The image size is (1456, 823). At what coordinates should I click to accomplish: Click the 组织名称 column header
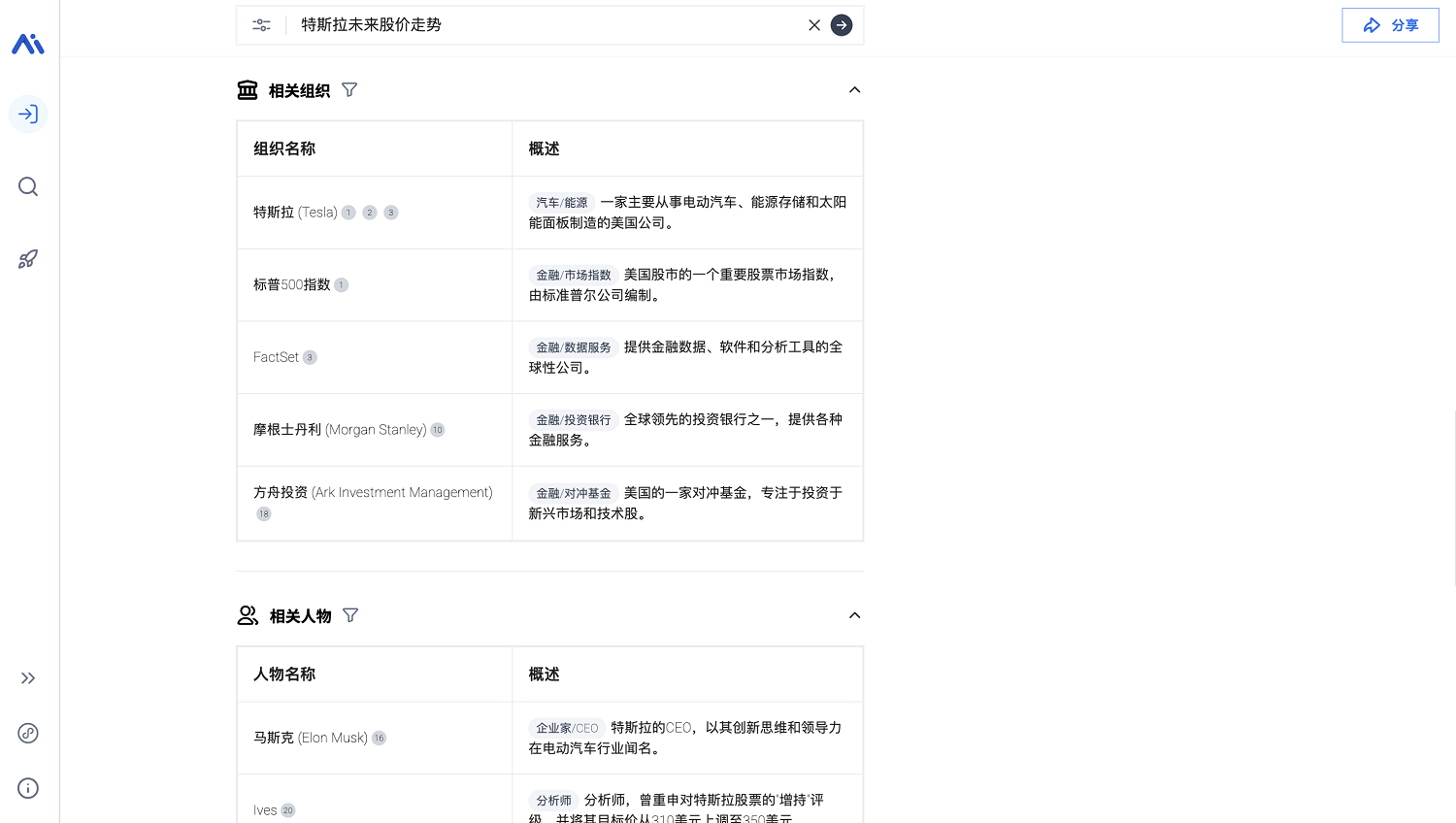click(x=284, y=148)
